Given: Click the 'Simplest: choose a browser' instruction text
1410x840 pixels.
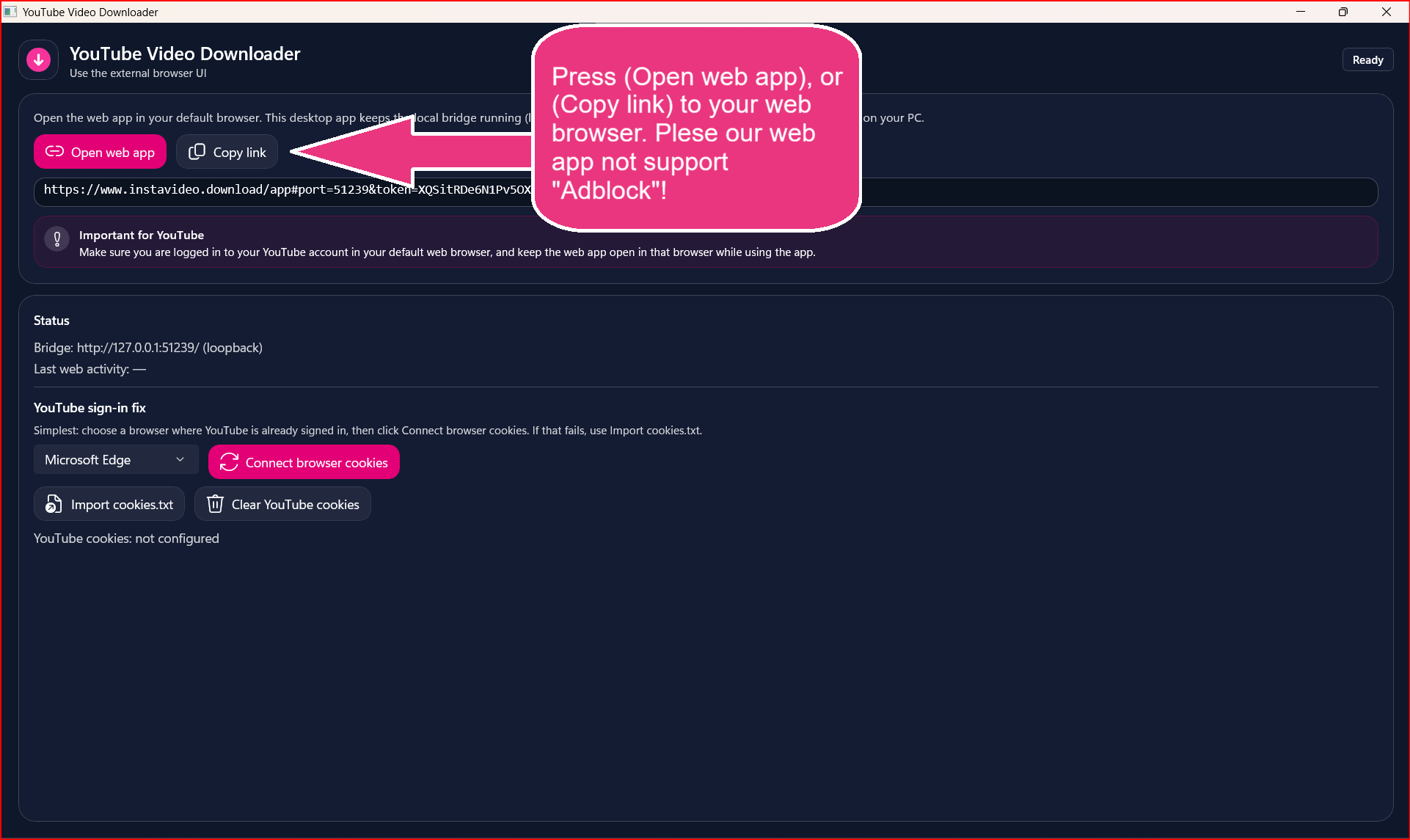Looking at the screenshot, I should 368,431.
